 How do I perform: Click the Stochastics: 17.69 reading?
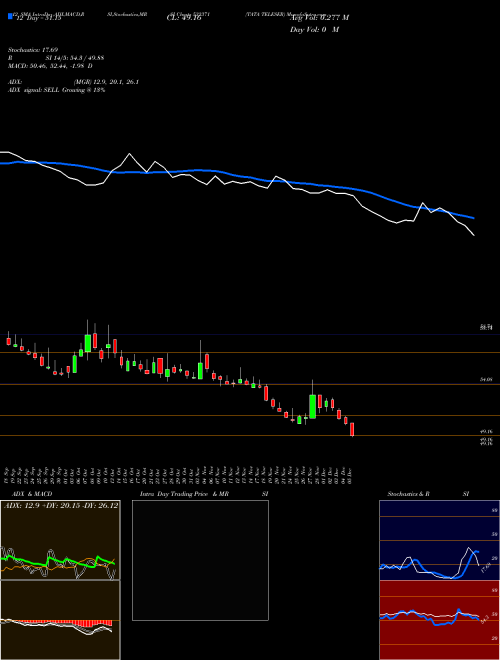pyautogui.click(x=33, y=50)
